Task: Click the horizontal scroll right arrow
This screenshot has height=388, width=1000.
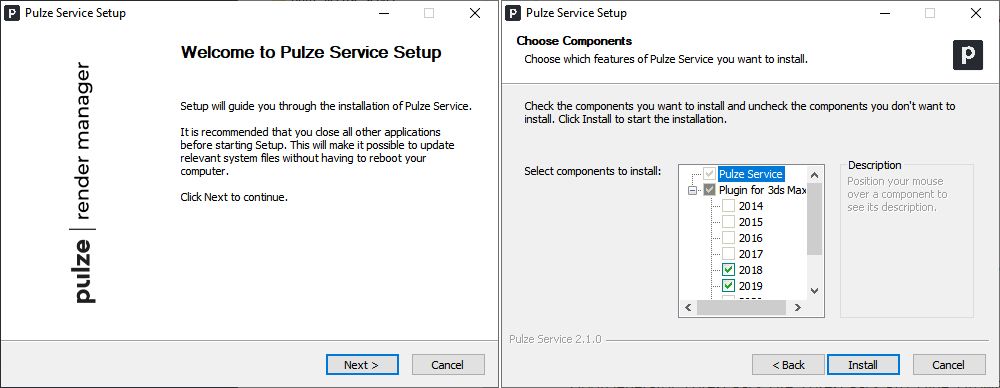Action: pyautogui.click(x=798, y=308)
